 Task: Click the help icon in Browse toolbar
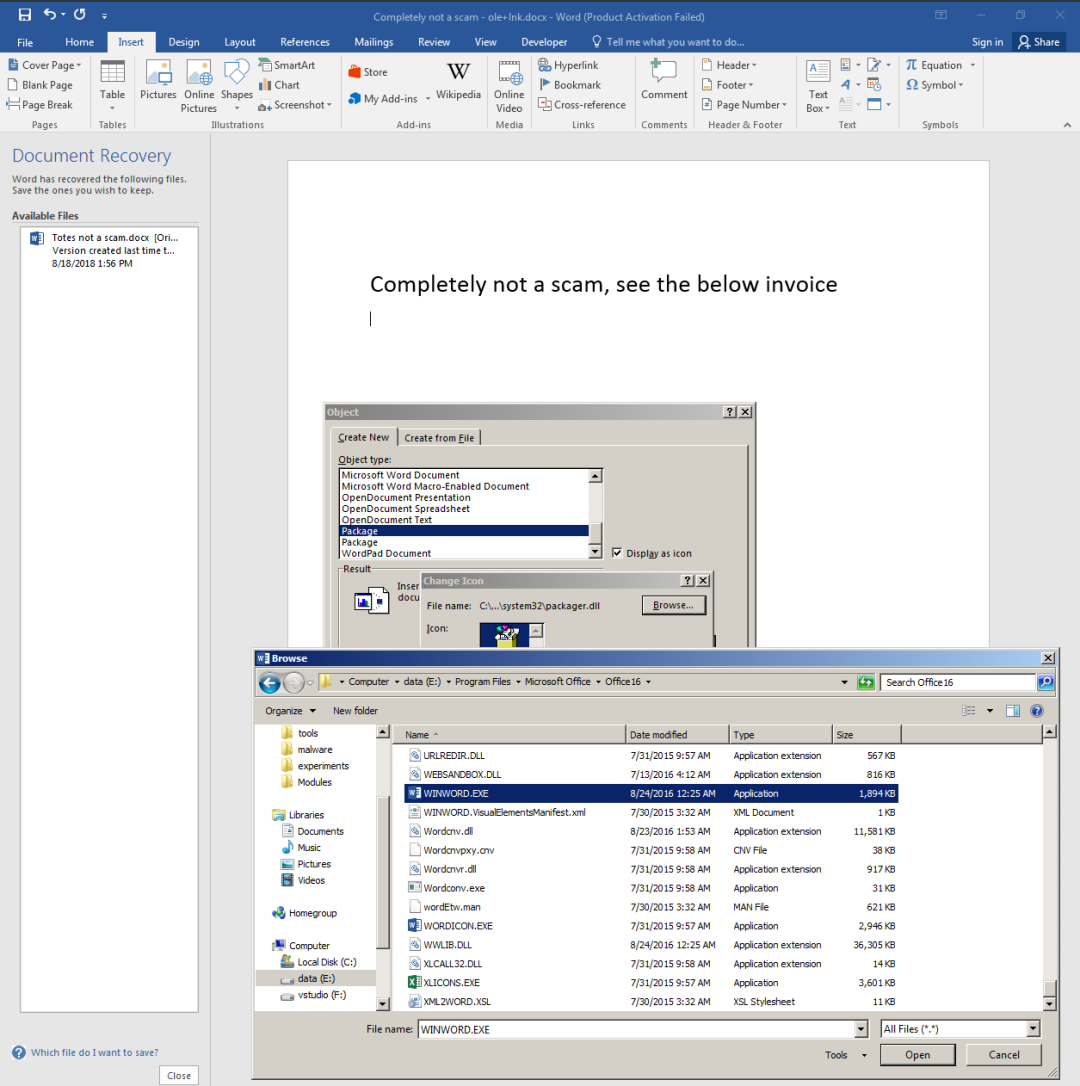pyautogui.click(x=1036, y=711)
